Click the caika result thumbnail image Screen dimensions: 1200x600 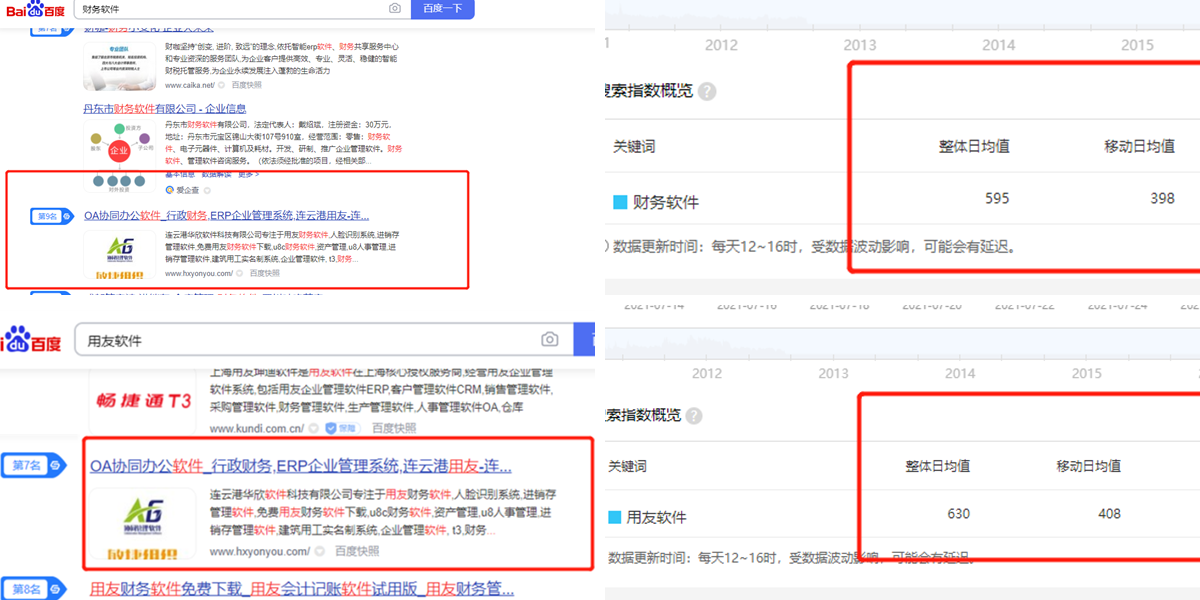click(121, 66)
